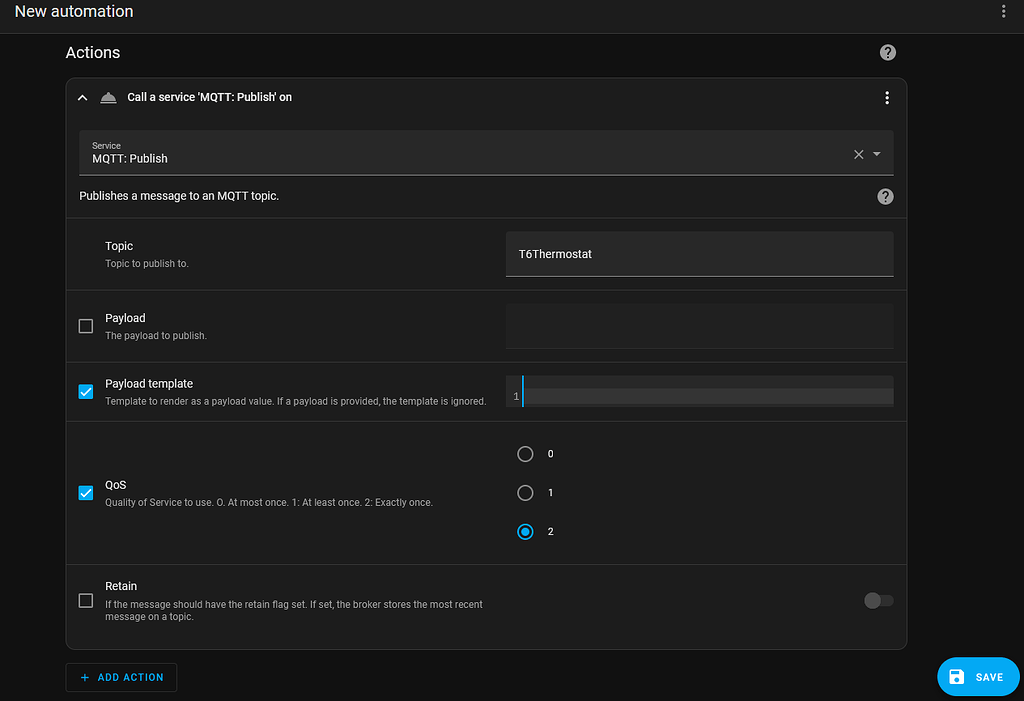Save the new automation
The height and width of the screenshot is (701, 1024).
pos(978,676)
